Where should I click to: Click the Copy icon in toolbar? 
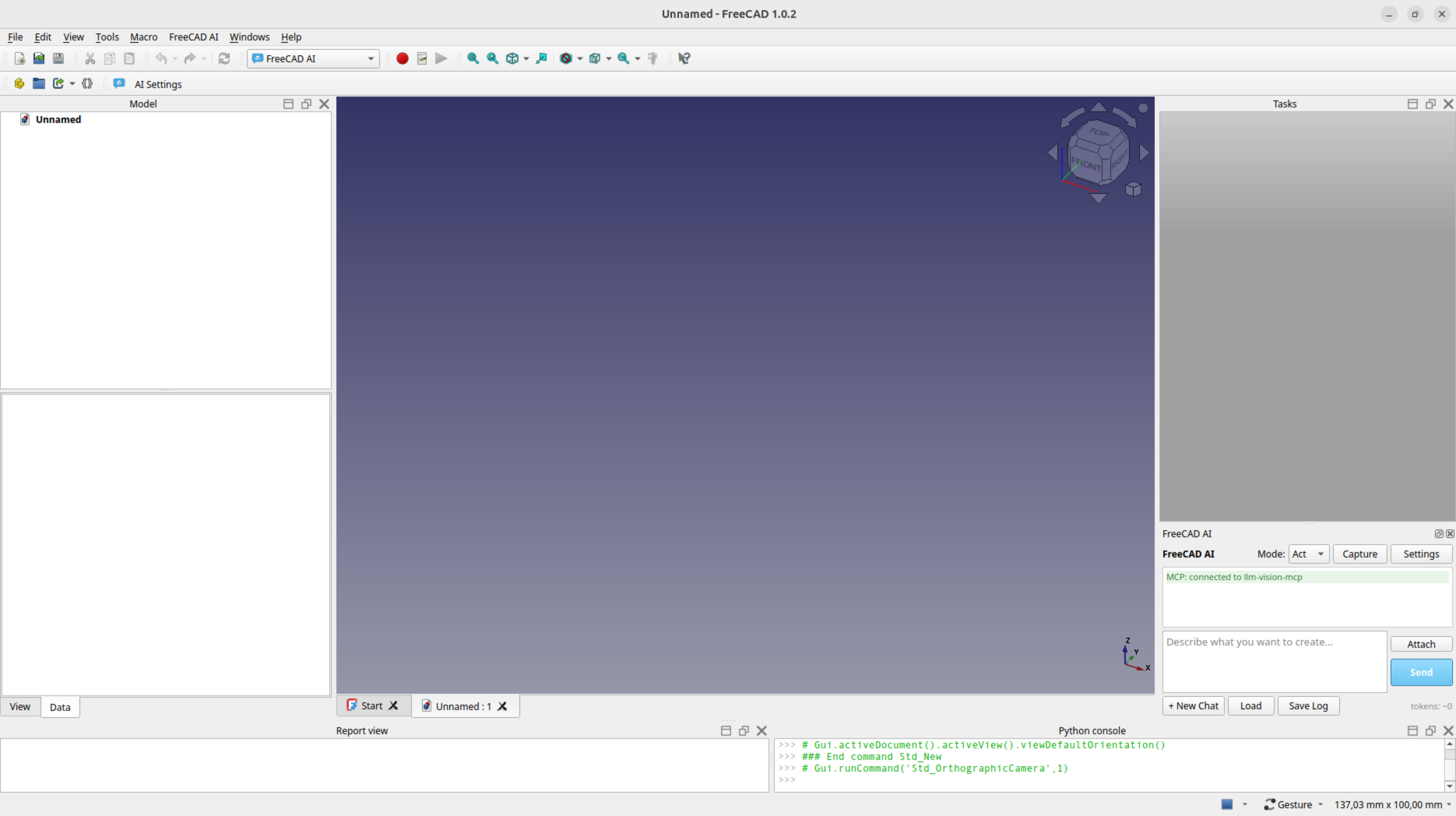(x=110, y=58)
